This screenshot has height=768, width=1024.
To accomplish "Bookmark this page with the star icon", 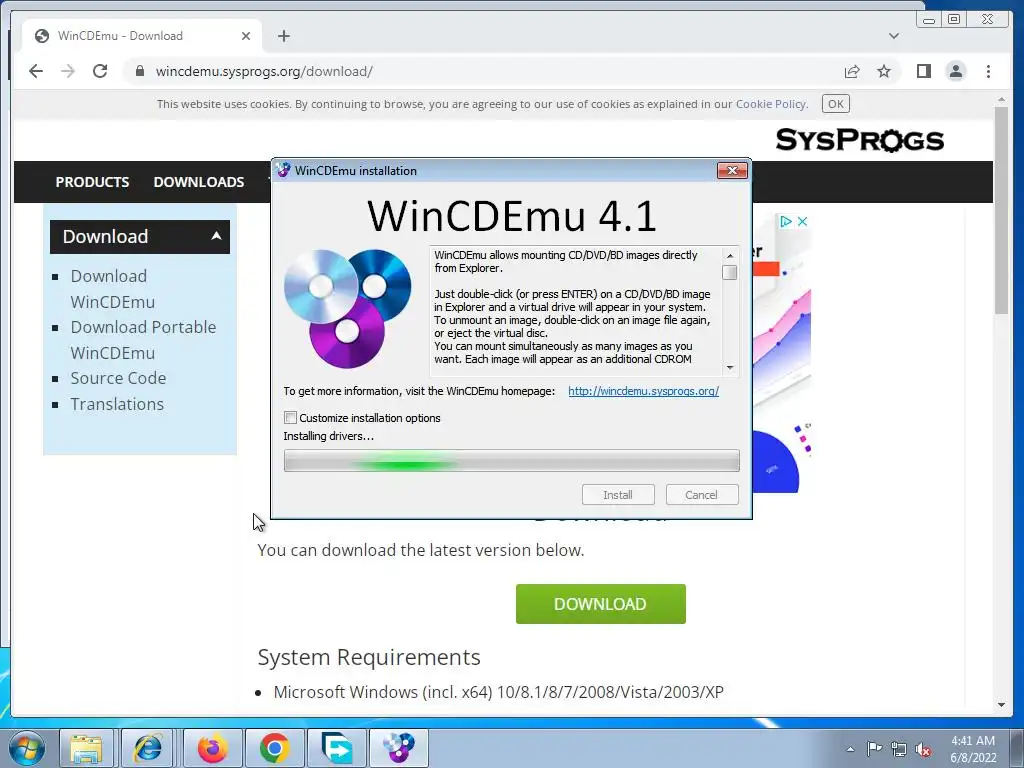I will [884, 71].
